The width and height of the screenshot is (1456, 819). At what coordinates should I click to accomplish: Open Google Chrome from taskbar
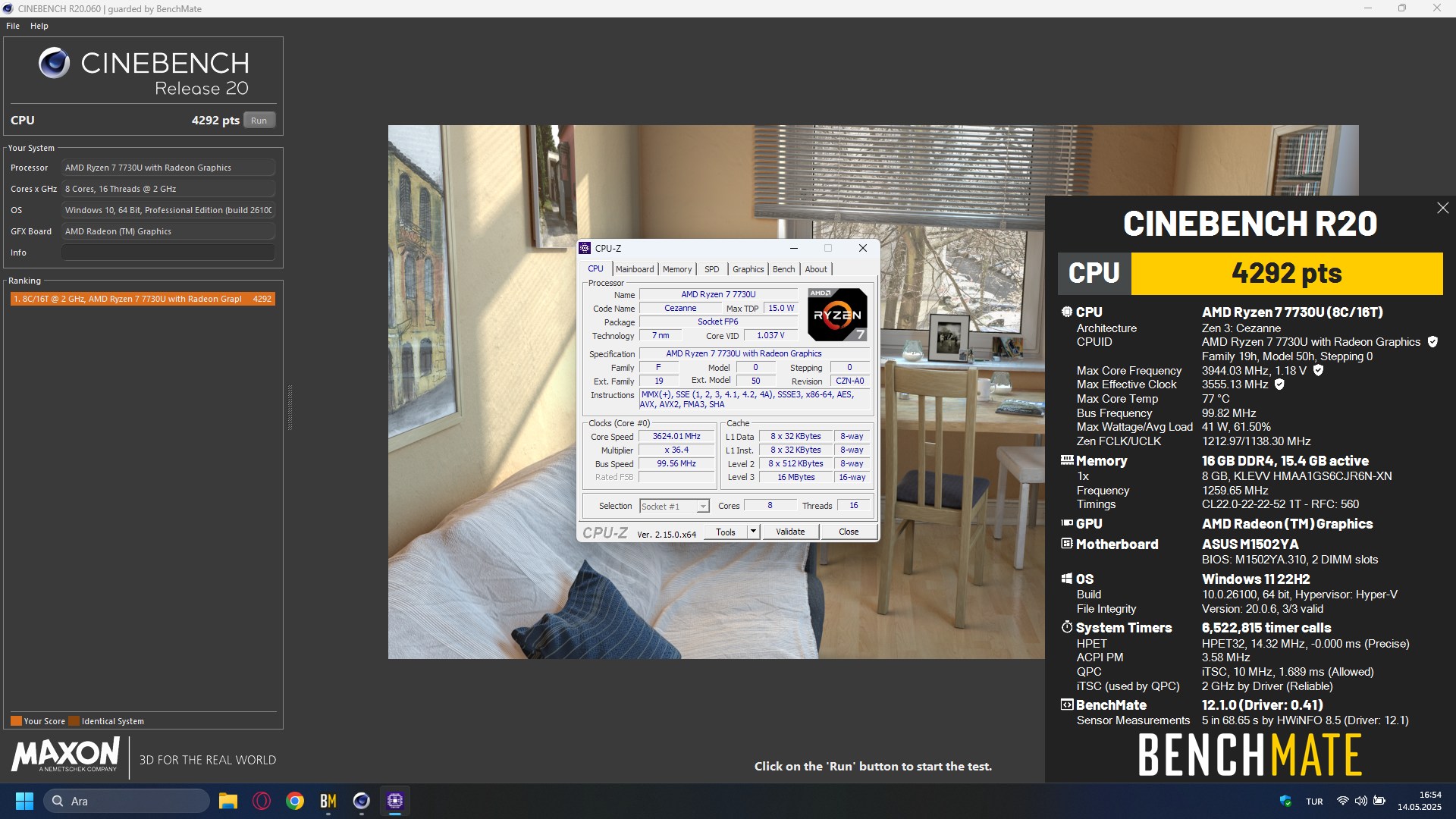[295, 801]
